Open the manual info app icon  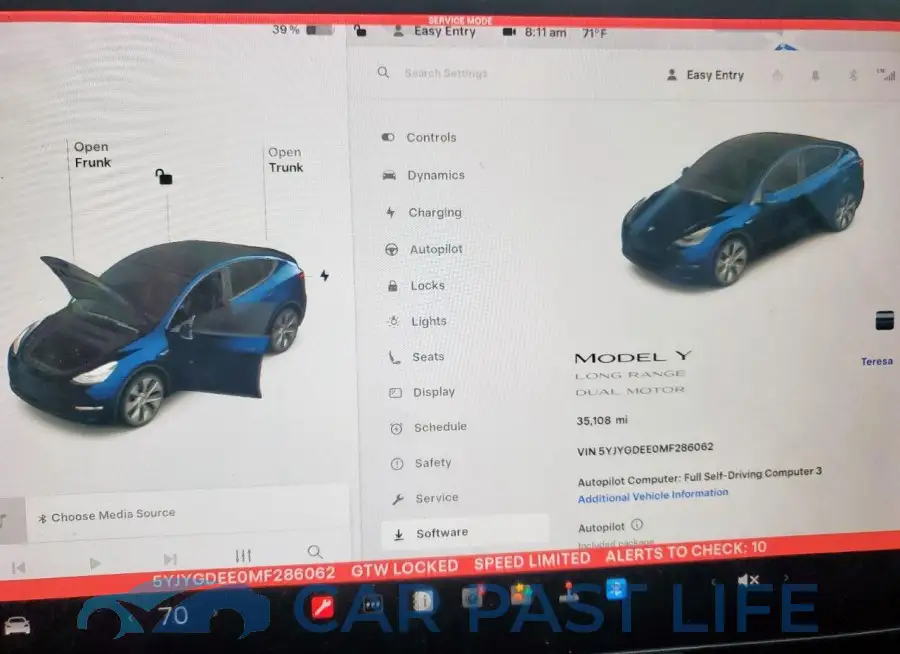pos(422,601)
